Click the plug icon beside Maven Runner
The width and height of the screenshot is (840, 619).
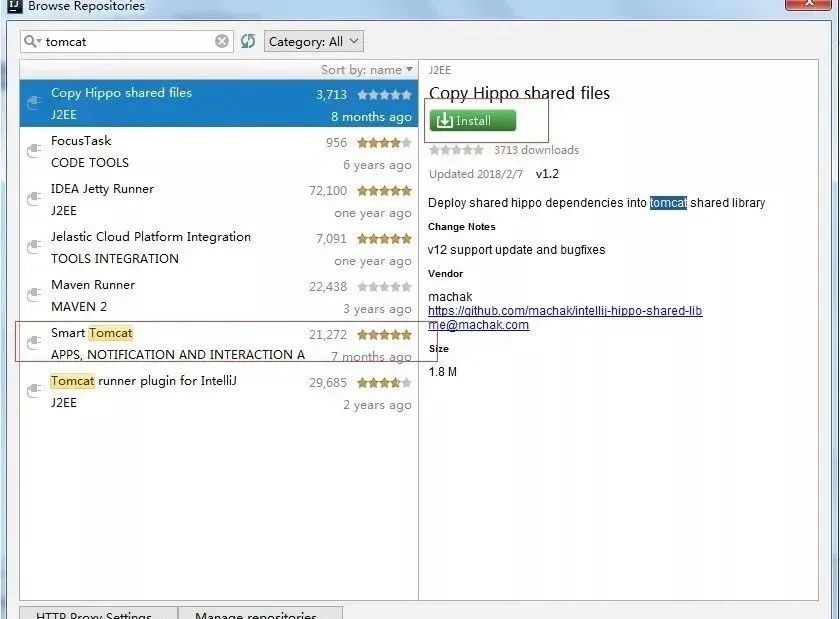(x=34, y=294)
